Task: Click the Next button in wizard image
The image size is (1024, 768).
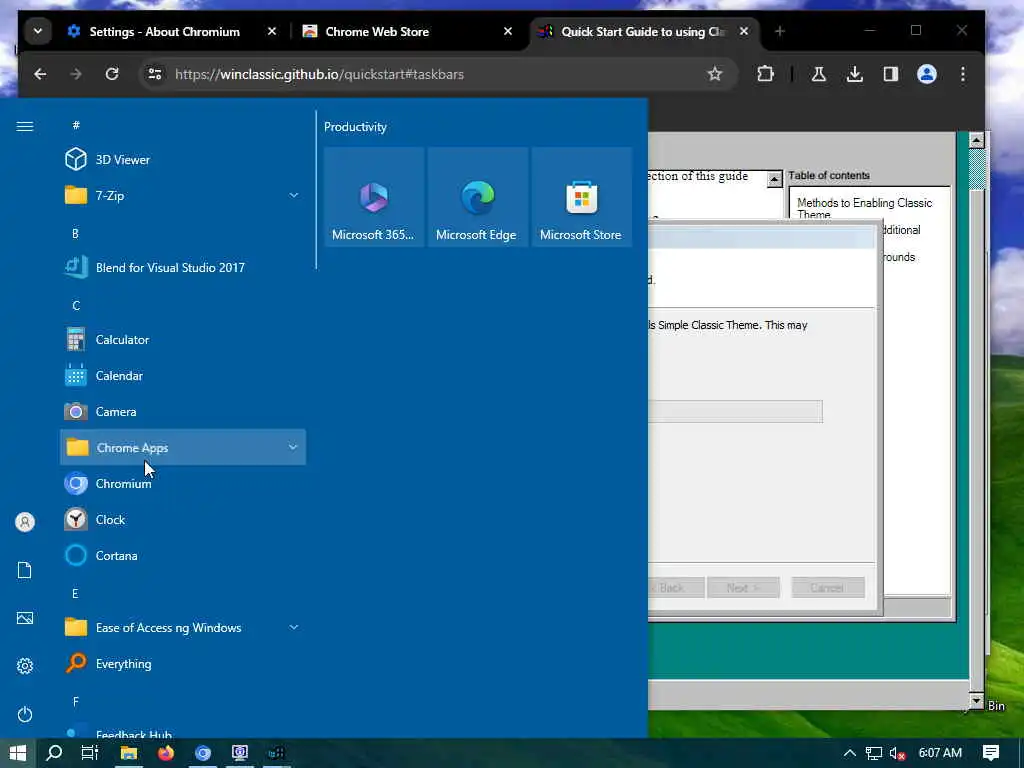Action: [x=743, y=588]
